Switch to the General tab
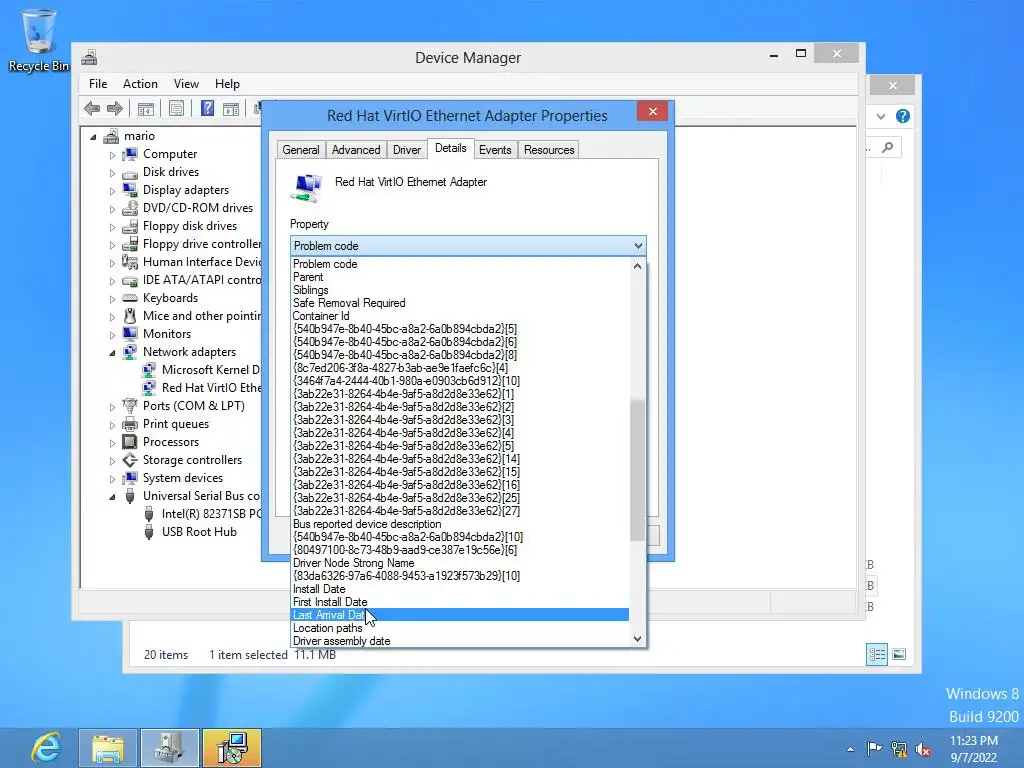1024x768 pixels. click(301, 150)
